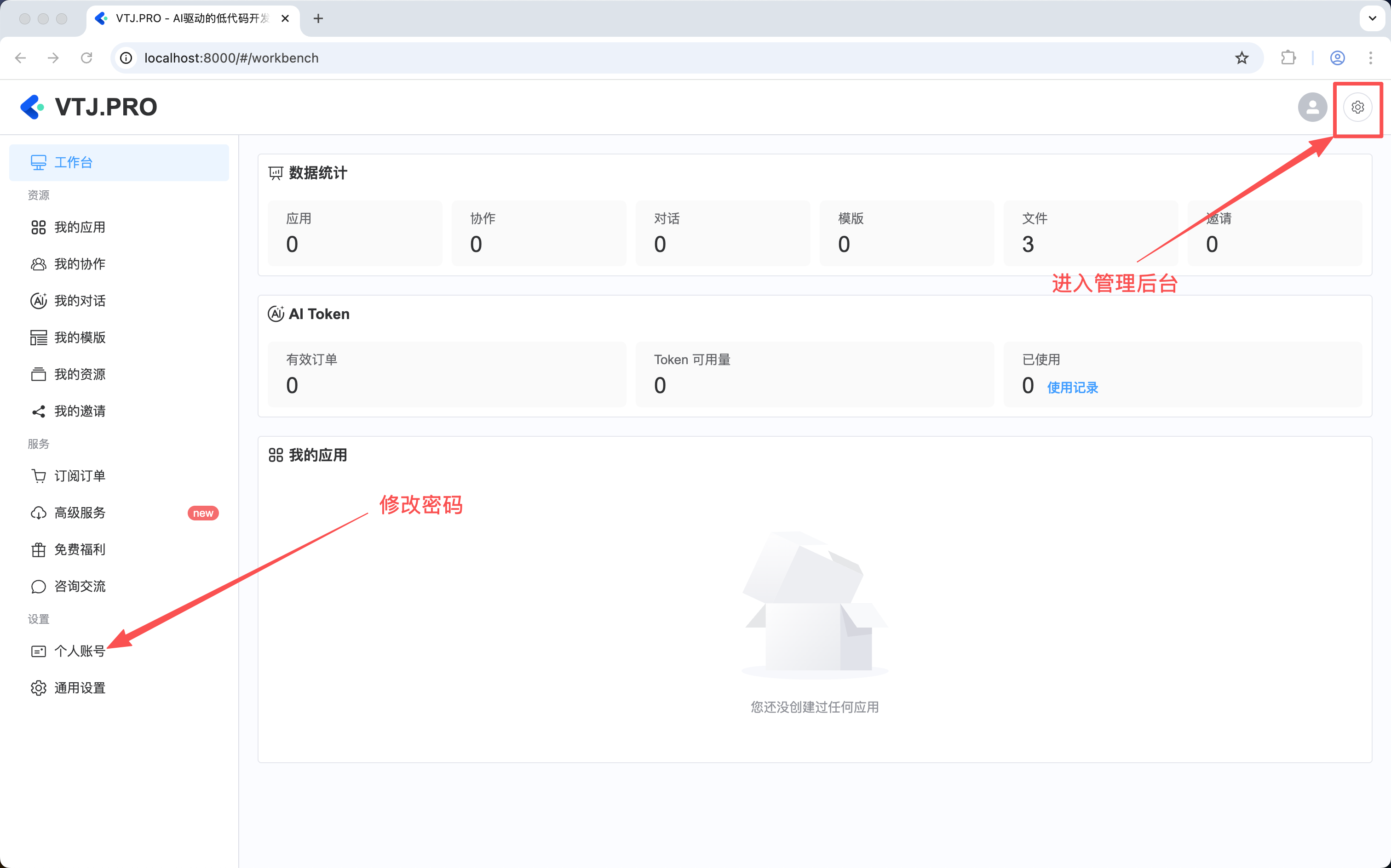The width and height of the screenshot is (1391, 868).
Task: Open 订阅订单 cart item
Action: coord(79,476)
